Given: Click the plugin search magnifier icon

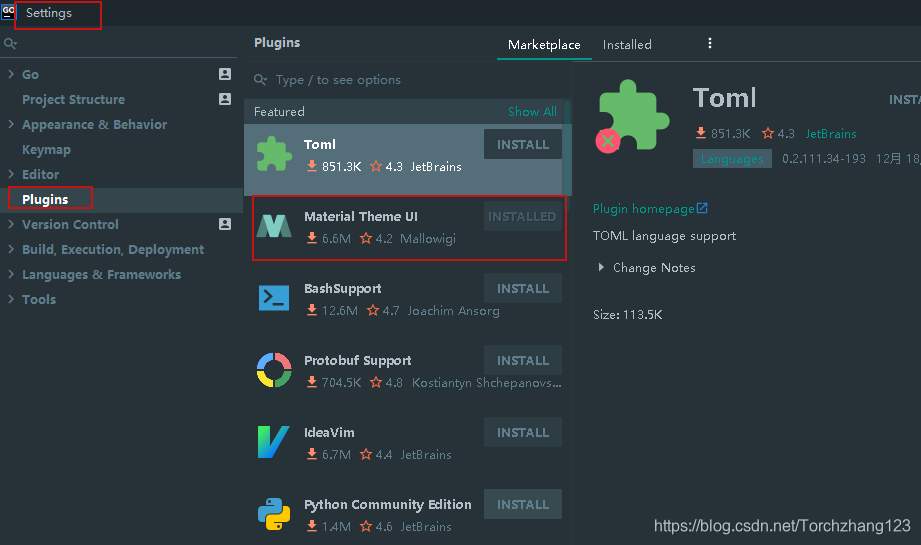Looking at the screenshot, I should point(260,80).
